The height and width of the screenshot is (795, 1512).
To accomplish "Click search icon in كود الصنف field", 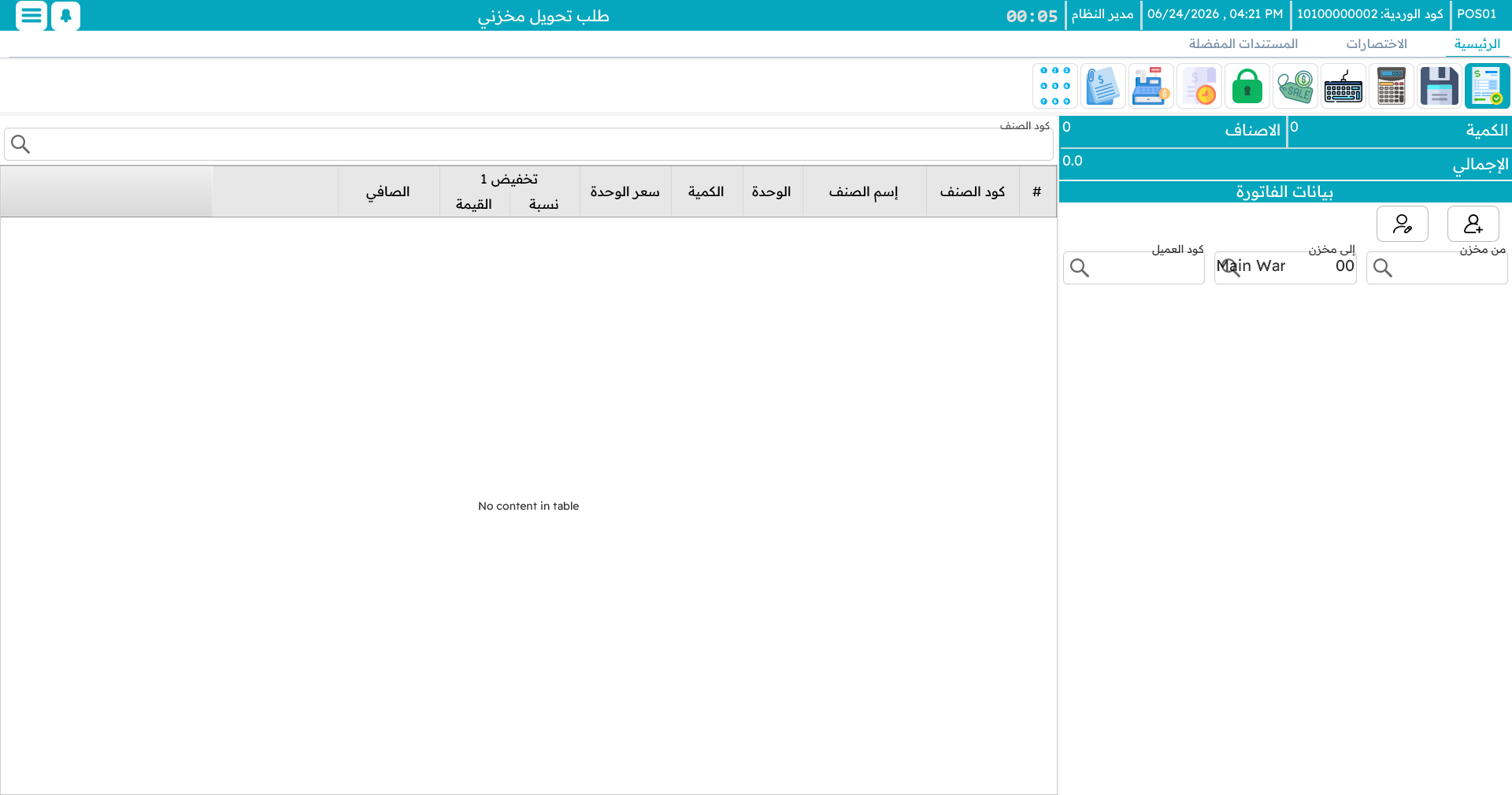I will tap(20, 144).
